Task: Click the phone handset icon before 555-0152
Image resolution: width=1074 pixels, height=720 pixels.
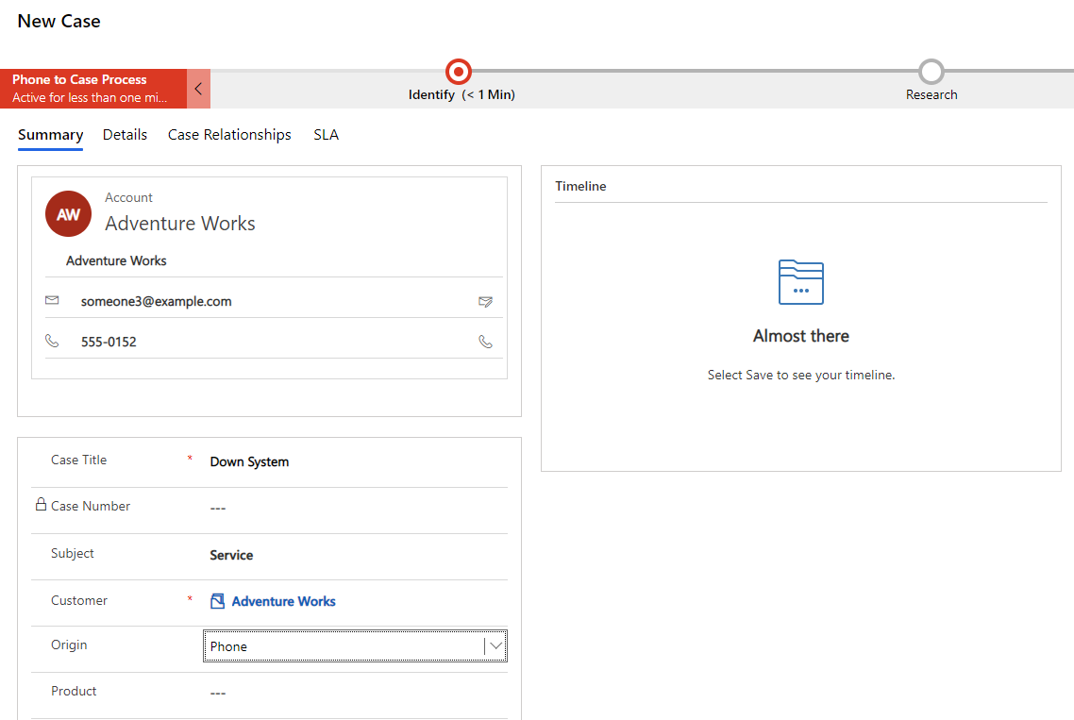Action: pyautogui.click(x=52, y=340)
